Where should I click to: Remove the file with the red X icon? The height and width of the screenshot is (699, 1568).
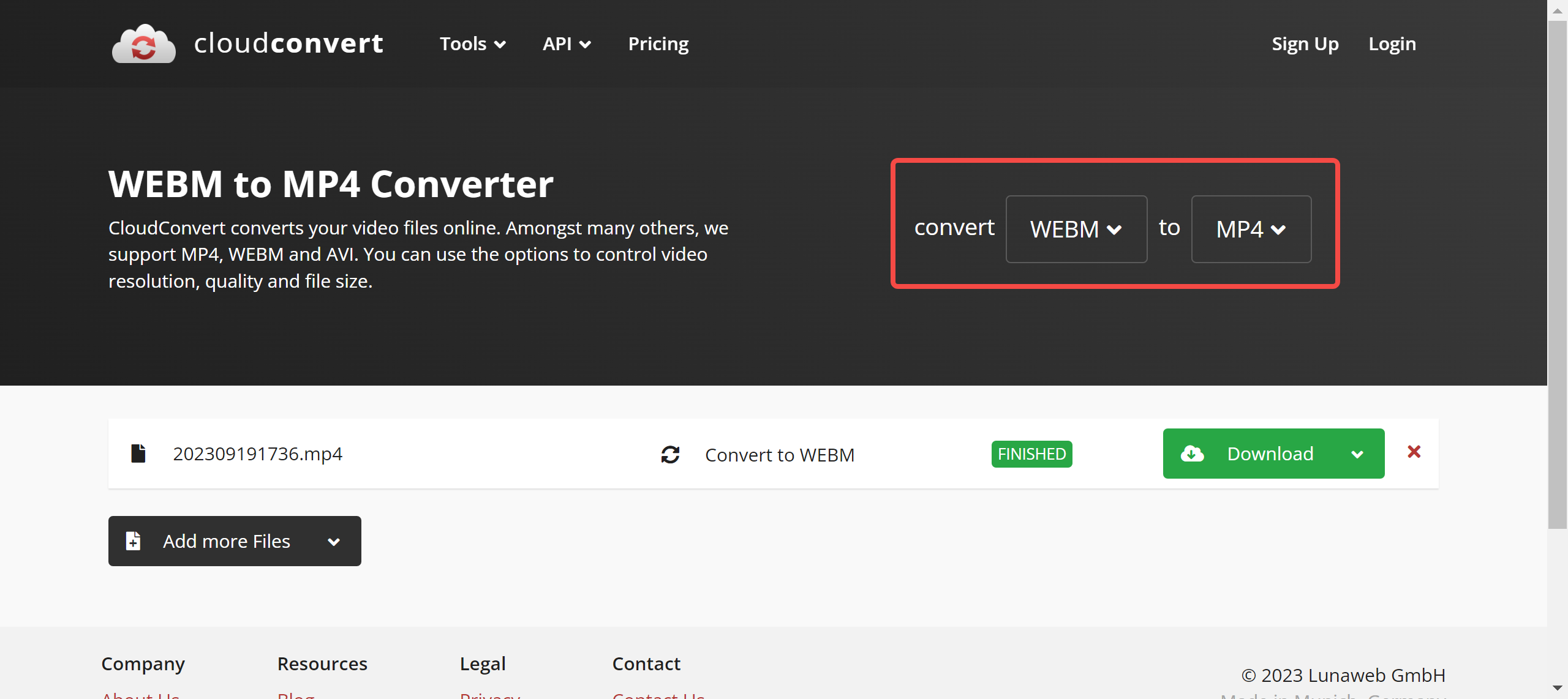tap(1414, 452)
